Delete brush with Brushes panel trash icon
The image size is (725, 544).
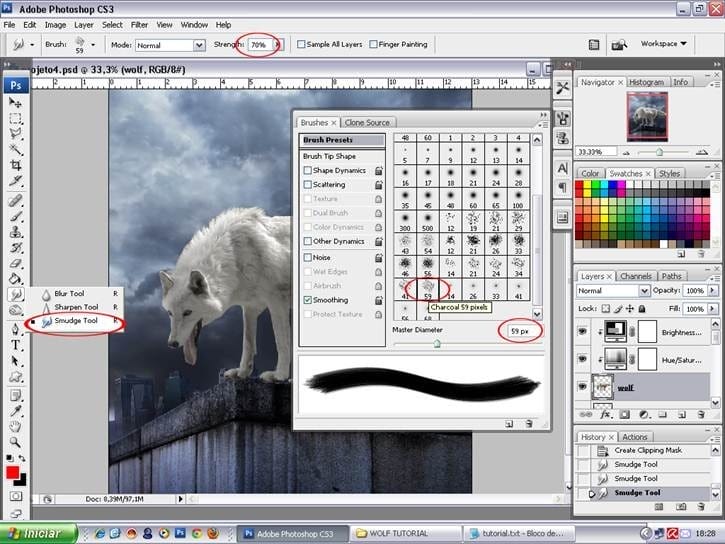click(x=529, y=423)
